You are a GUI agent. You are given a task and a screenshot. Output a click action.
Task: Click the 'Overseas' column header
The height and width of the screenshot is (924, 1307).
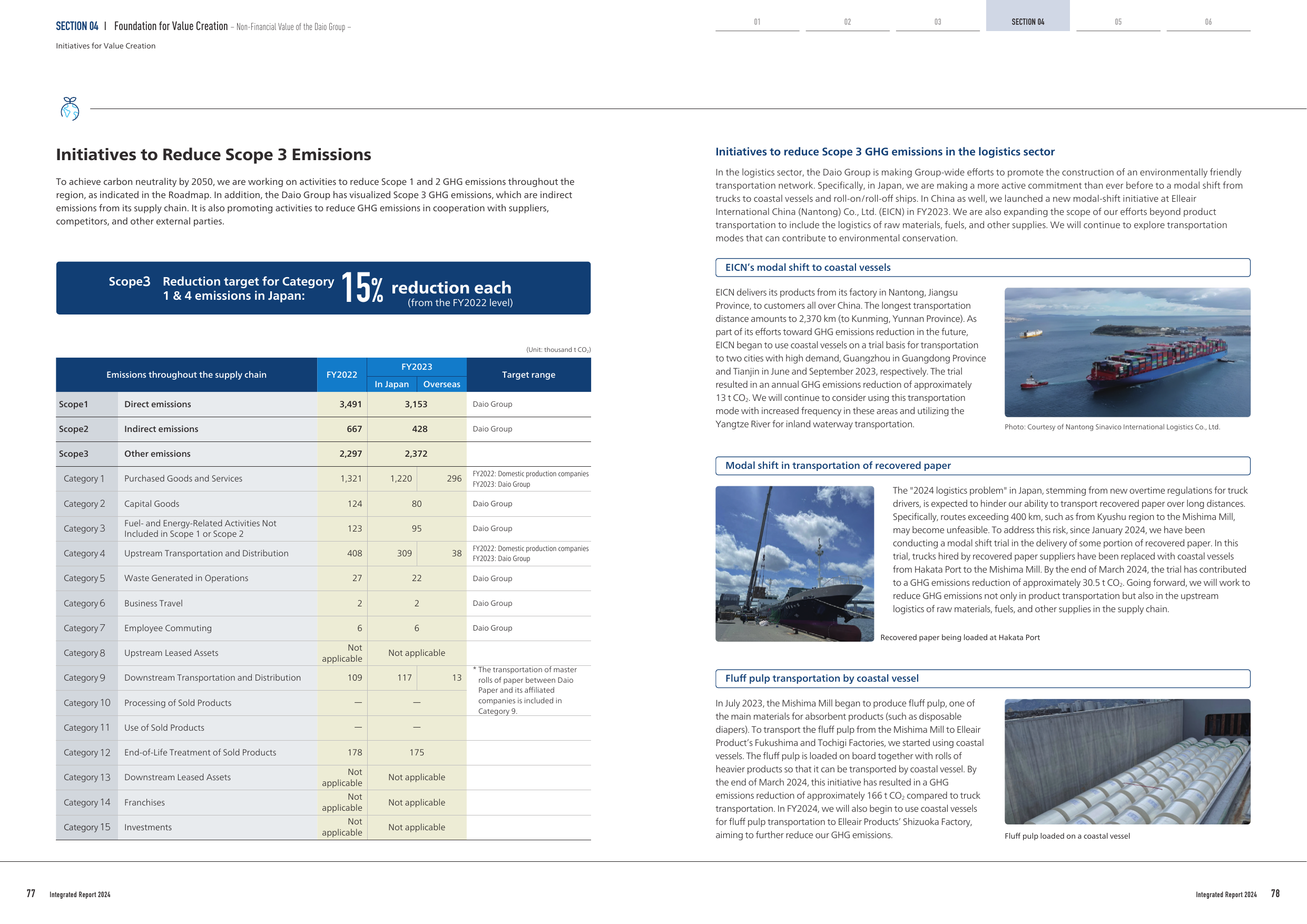(442, 384)
